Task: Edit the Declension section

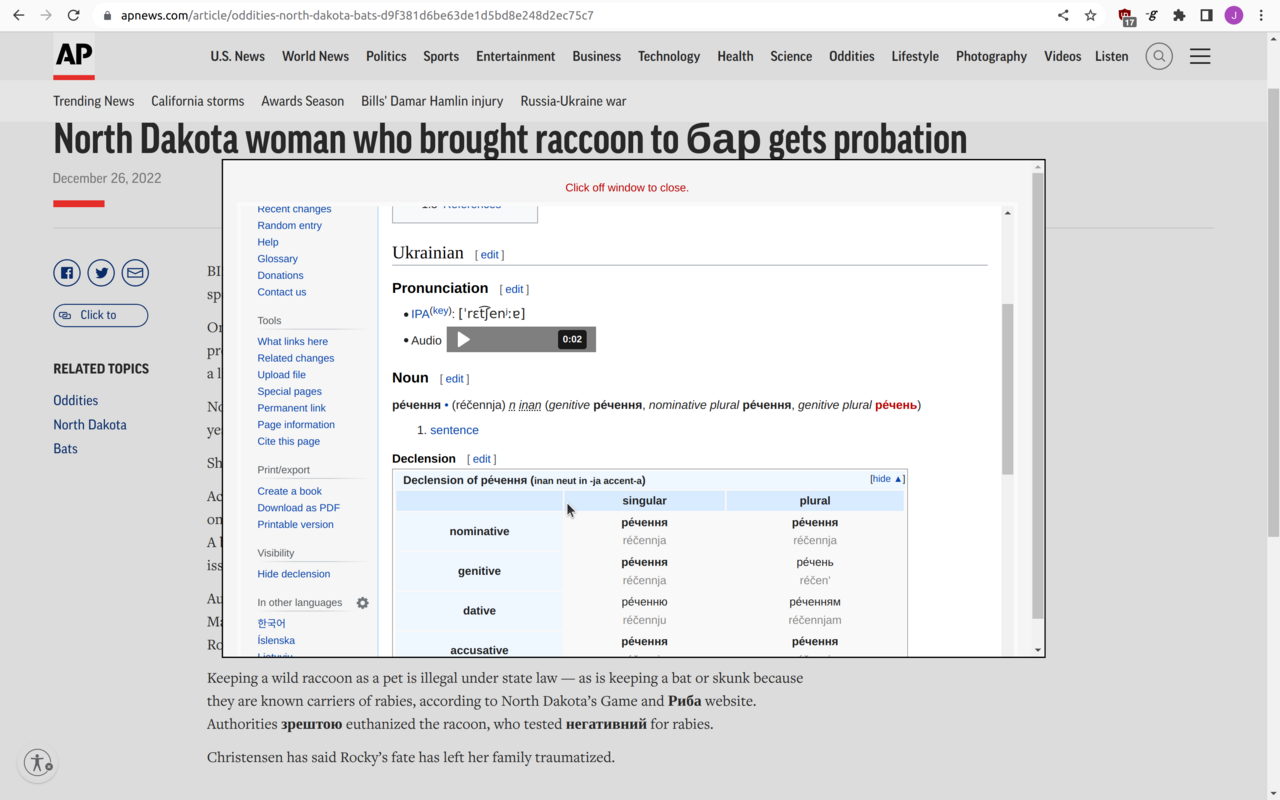Action: tap(481, 459)
